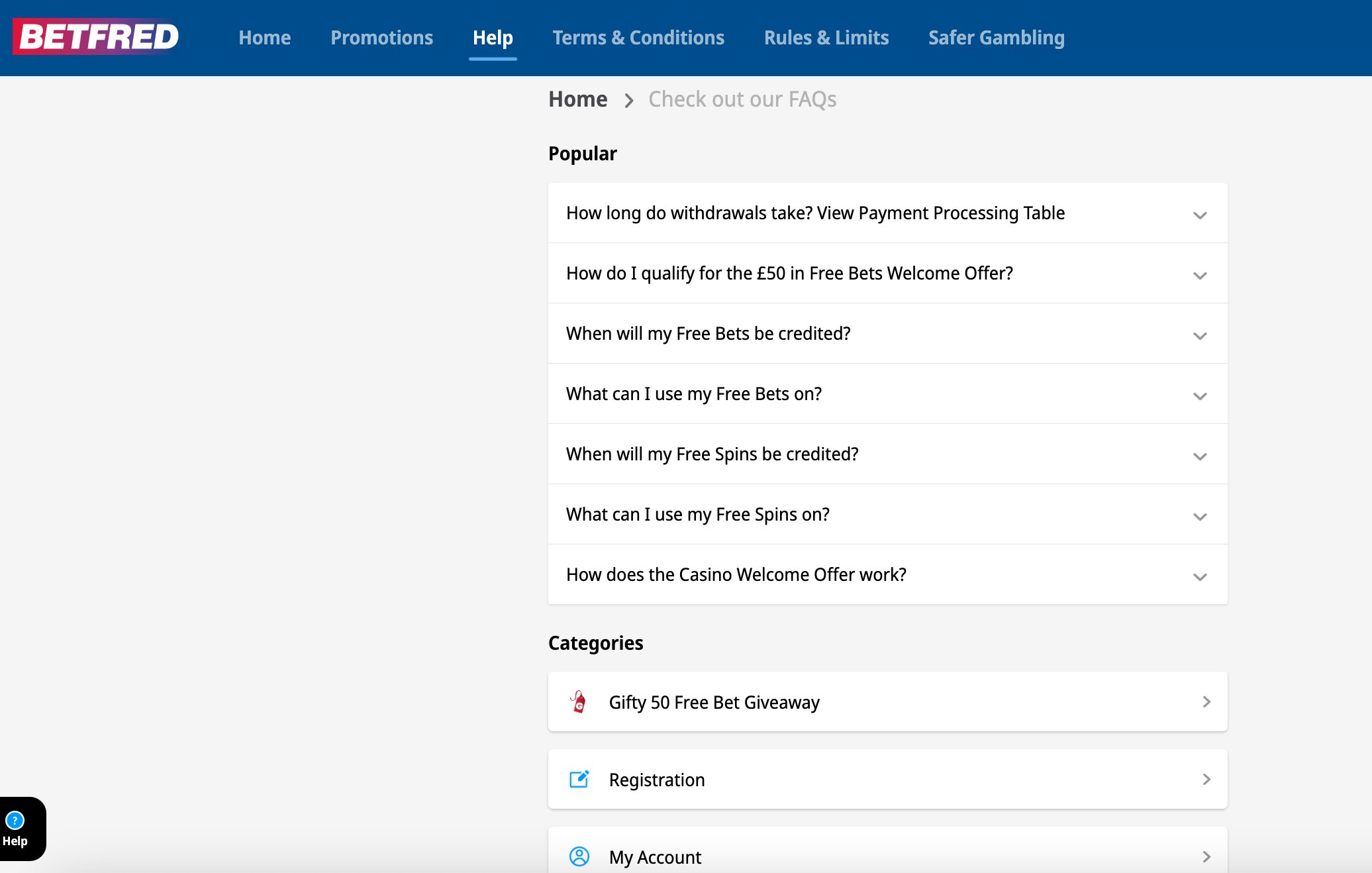1372x873 pixels.
Task: Open Promotions navigation tab
Action: click(x=382, y=38)
